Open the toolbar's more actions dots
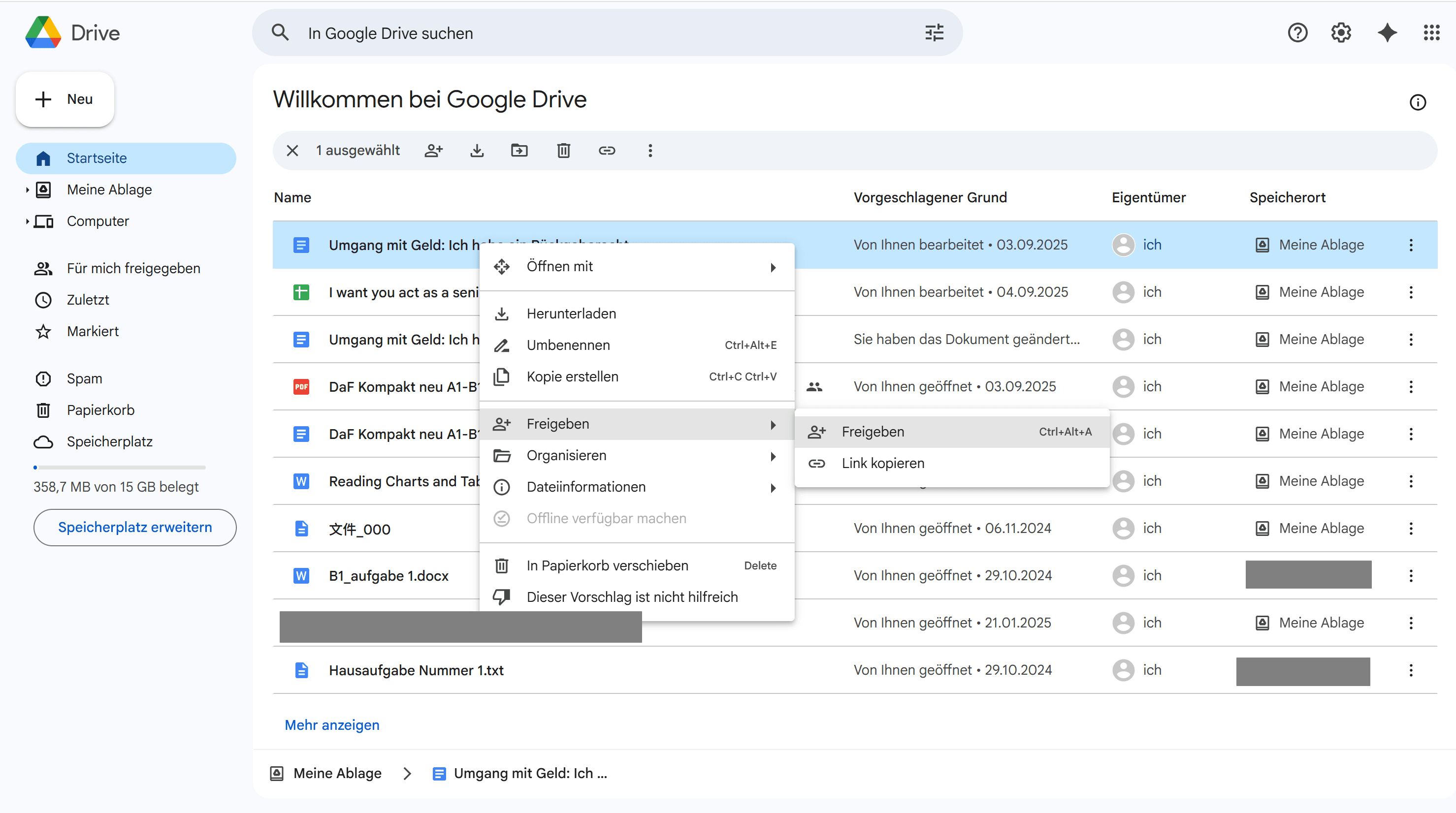The width and height of the screenshot is (1456, 813). (650, 150)
